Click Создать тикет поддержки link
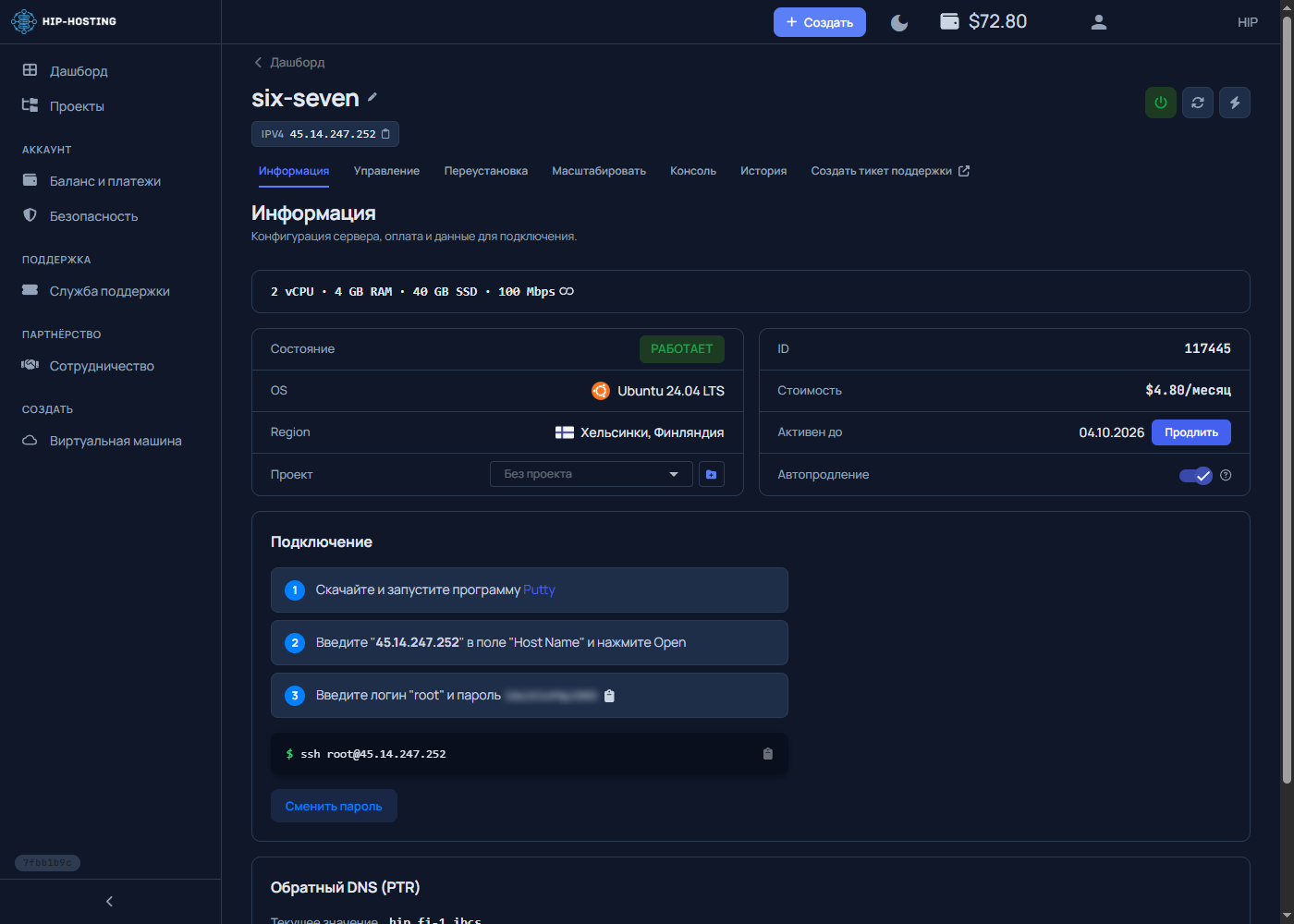The height and width of the screenshot is (924, 1294). (890, 171)
